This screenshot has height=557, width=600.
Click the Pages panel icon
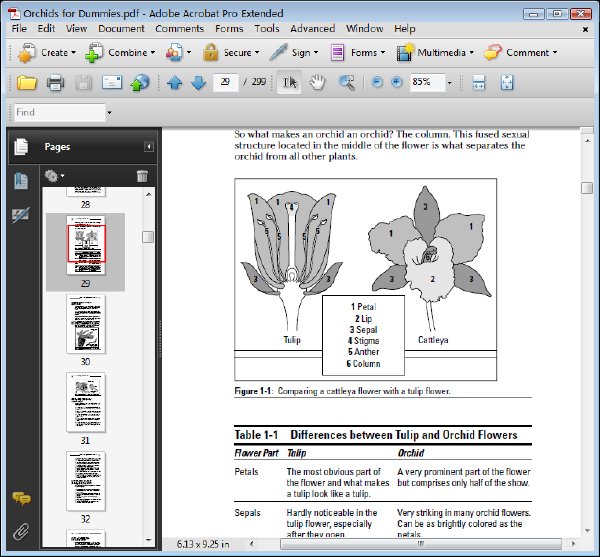click(21, 147)
